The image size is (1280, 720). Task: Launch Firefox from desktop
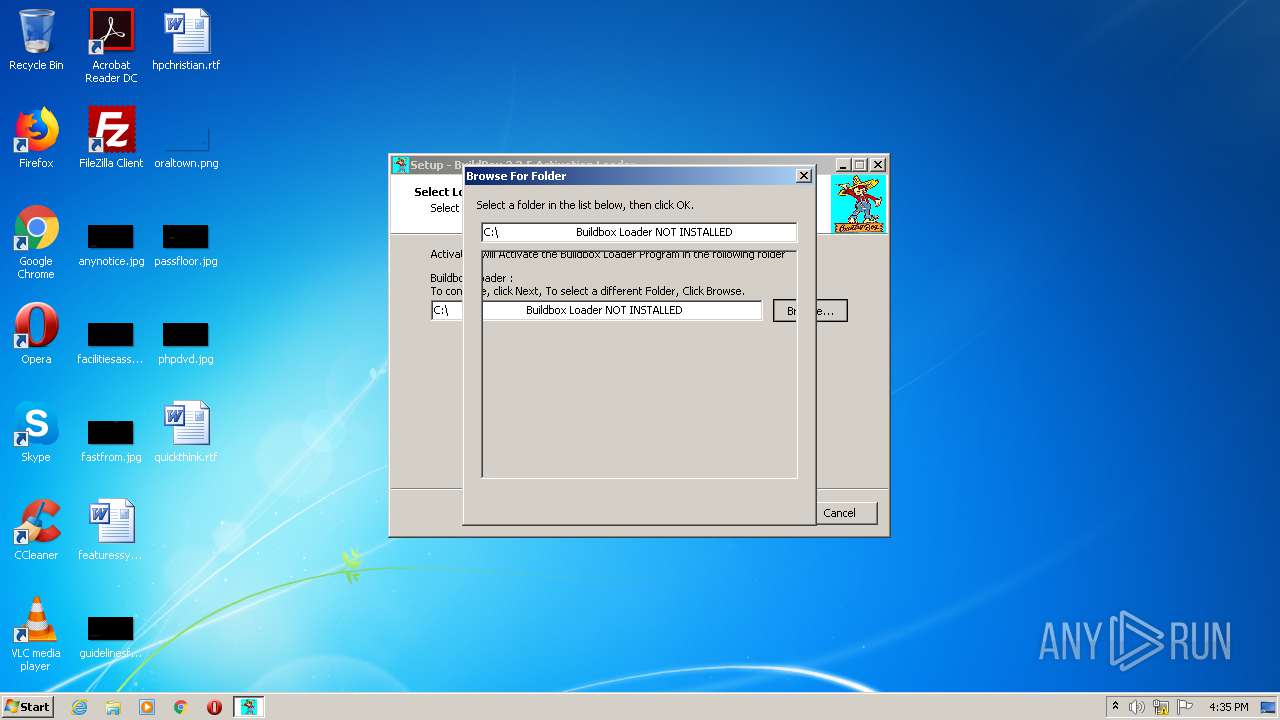36,138
